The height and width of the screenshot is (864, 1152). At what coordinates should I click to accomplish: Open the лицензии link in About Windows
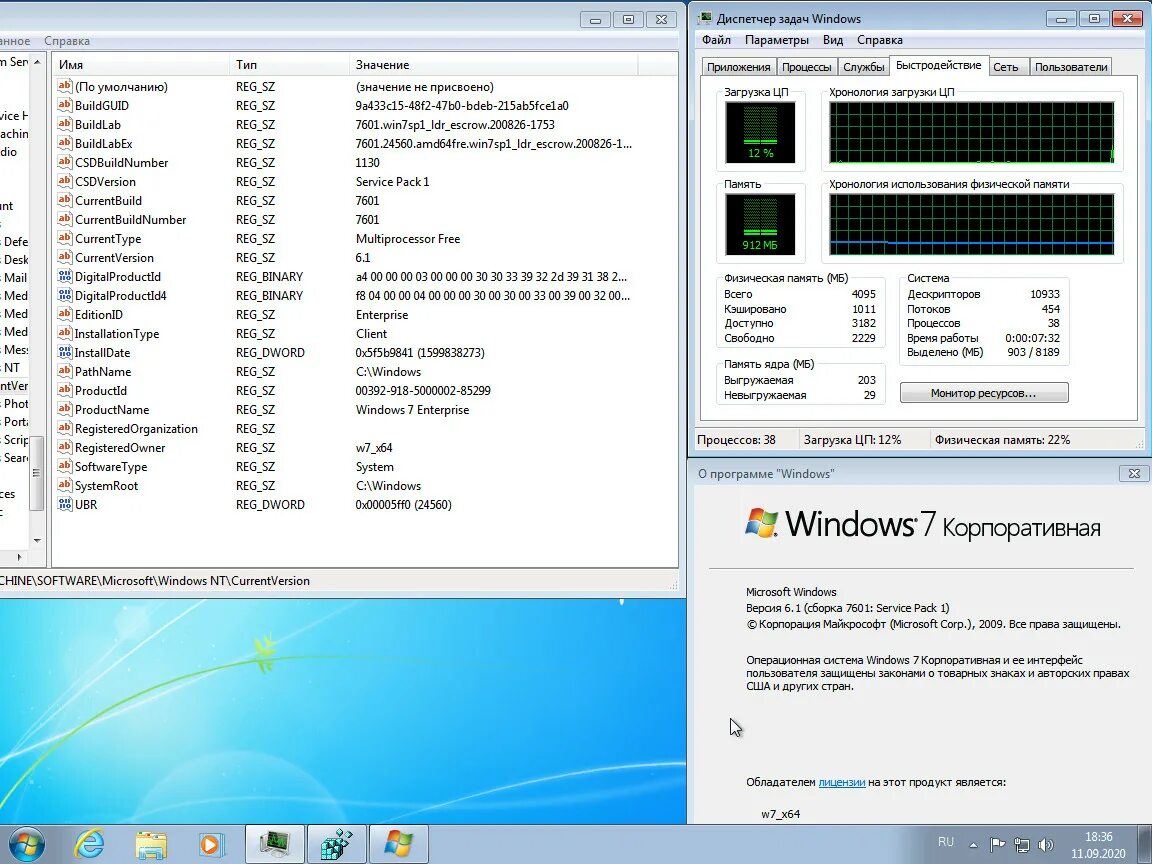841,782
